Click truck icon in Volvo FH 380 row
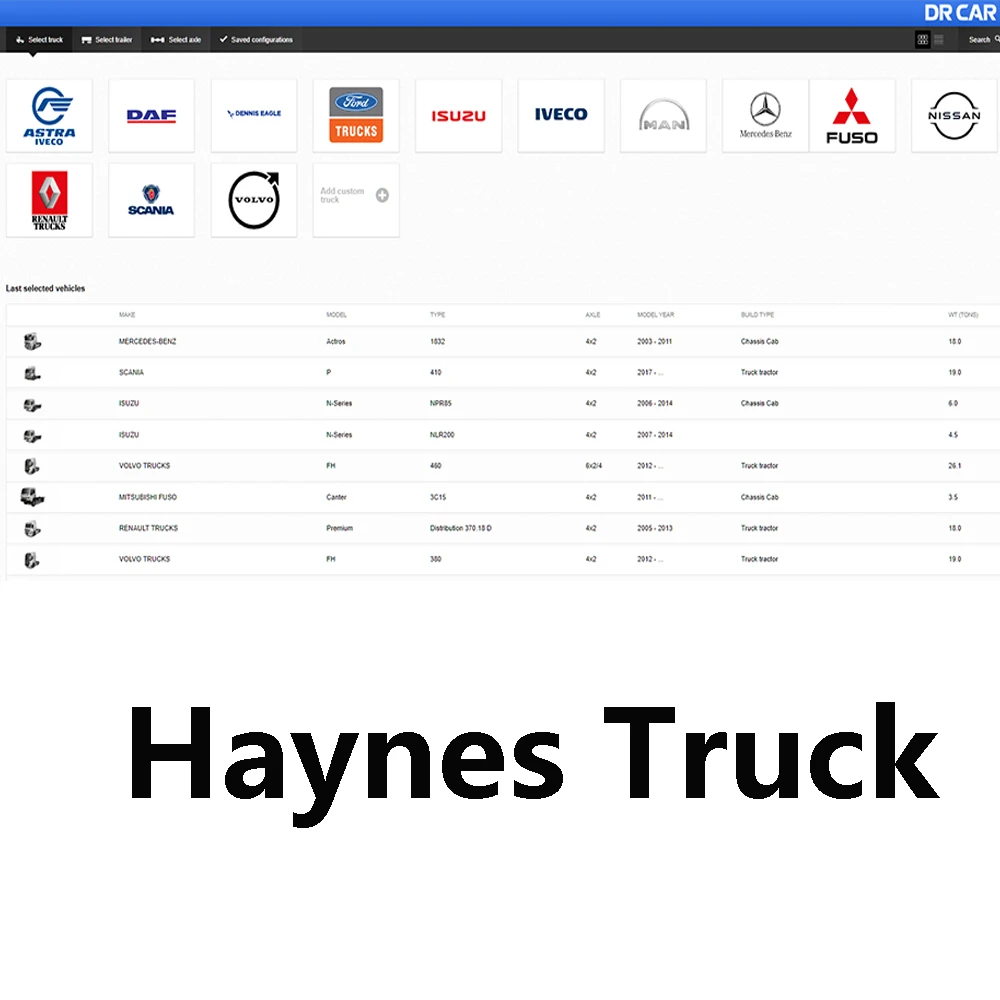The image size is (1000, 1000). [x=31, y=560]
